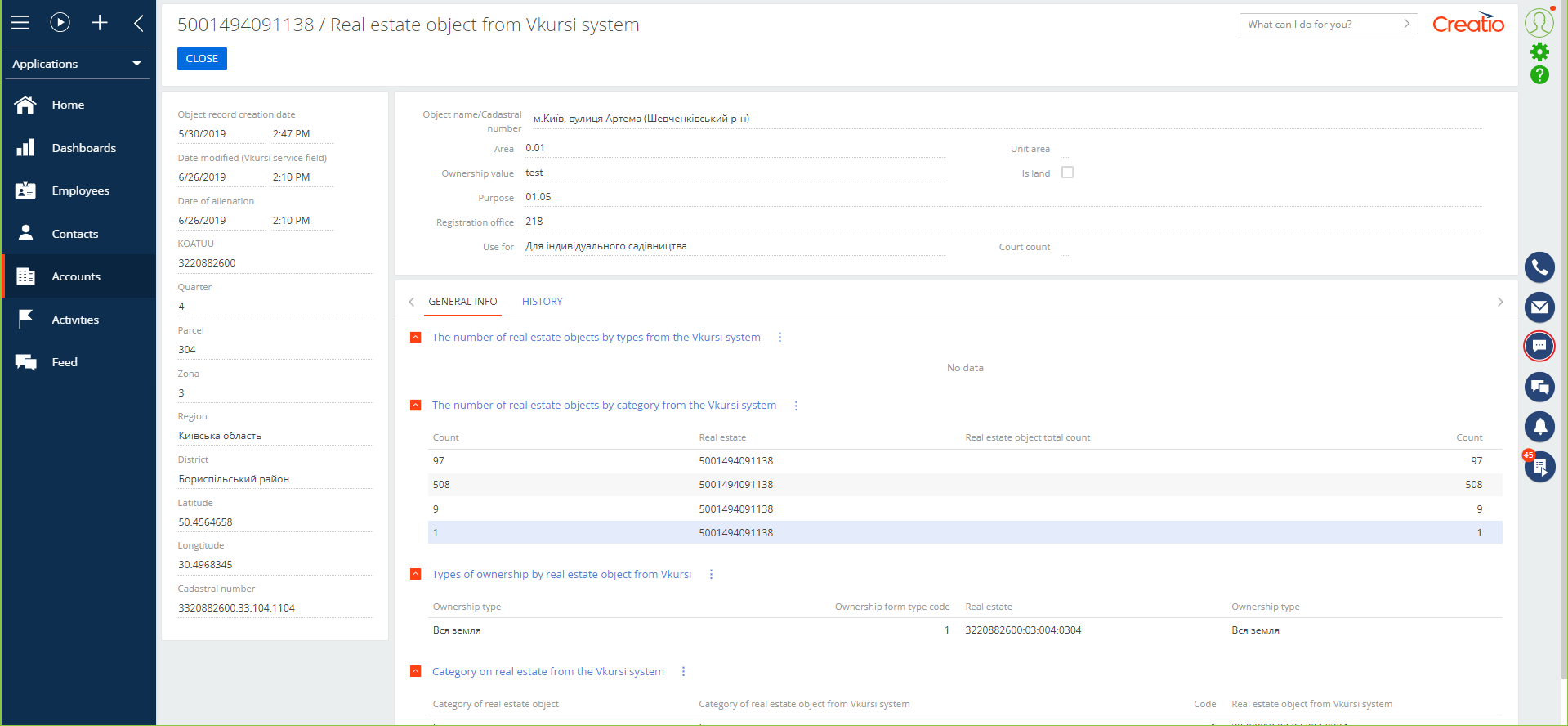
Task: Click the plus quick-add icon
Action: pos(100,23)
